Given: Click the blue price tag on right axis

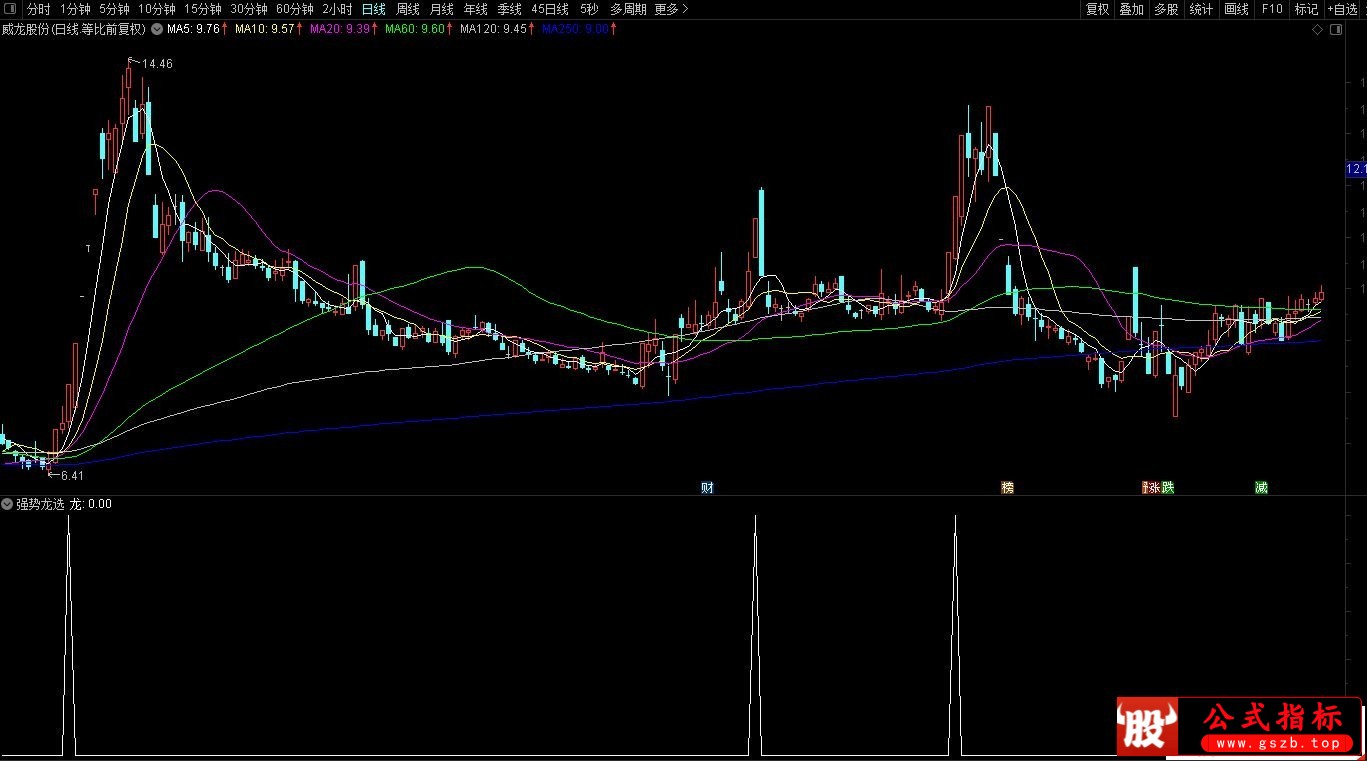Looking at the screenshot, I should click(1356, 169).
